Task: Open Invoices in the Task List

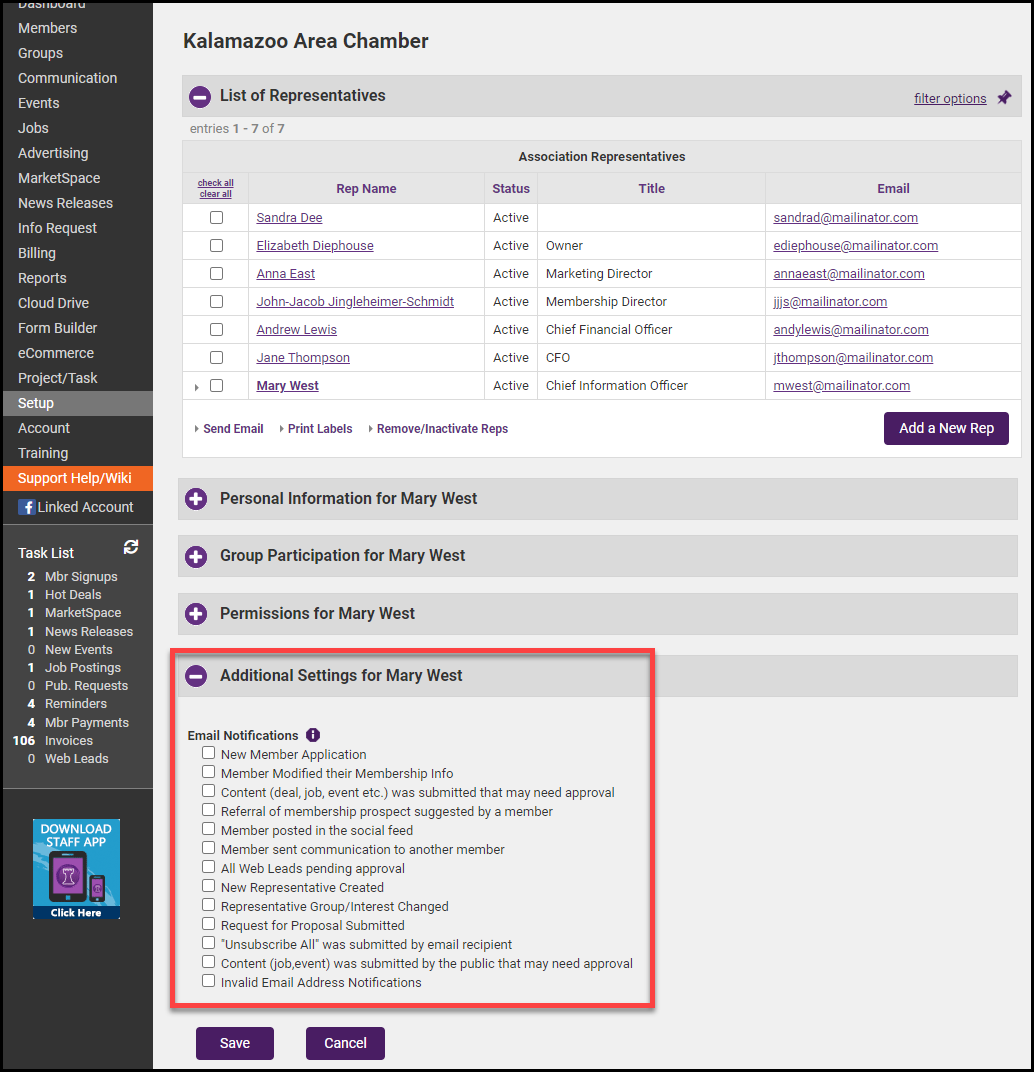Action: [x=68, y=741]
